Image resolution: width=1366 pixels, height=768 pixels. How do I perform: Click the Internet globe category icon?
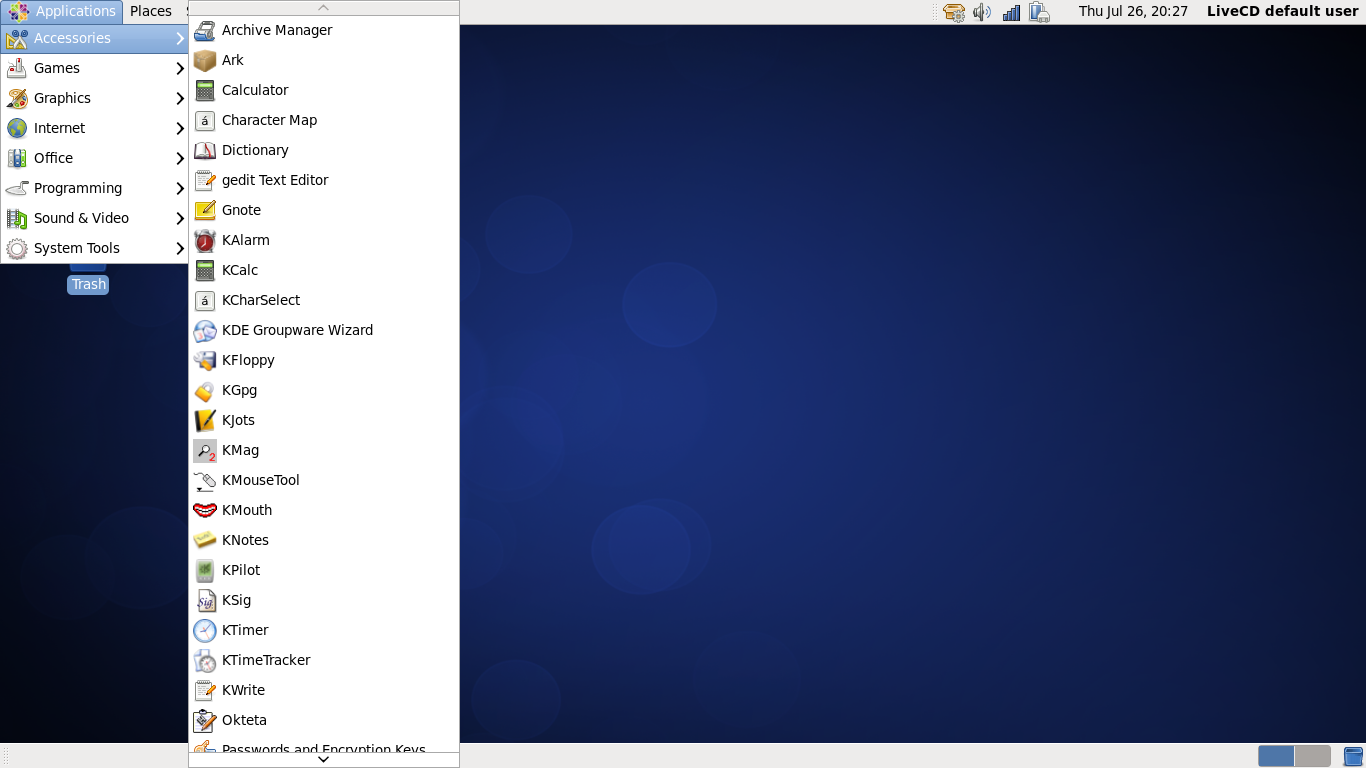(x=17, y=128)
